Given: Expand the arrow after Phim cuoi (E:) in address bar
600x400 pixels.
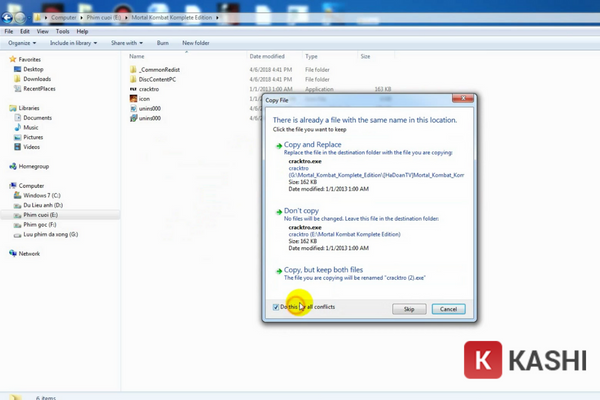Looking at the screenshot, I should coord(126,18).
